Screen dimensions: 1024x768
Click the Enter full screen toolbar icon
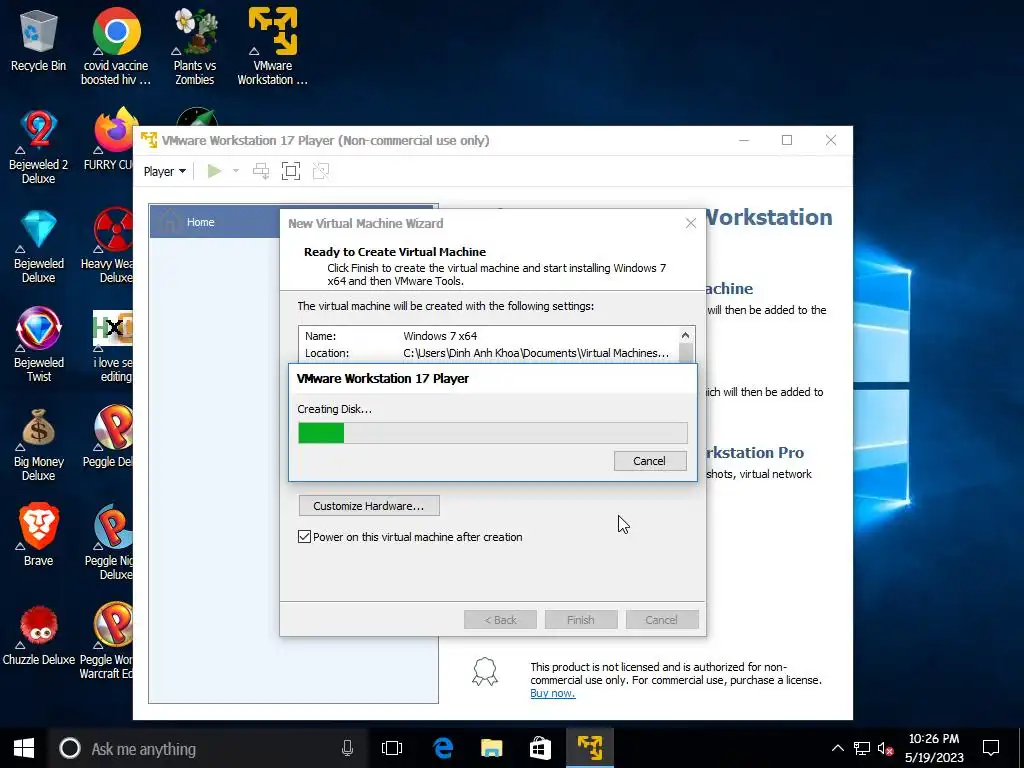click(291, 171)
